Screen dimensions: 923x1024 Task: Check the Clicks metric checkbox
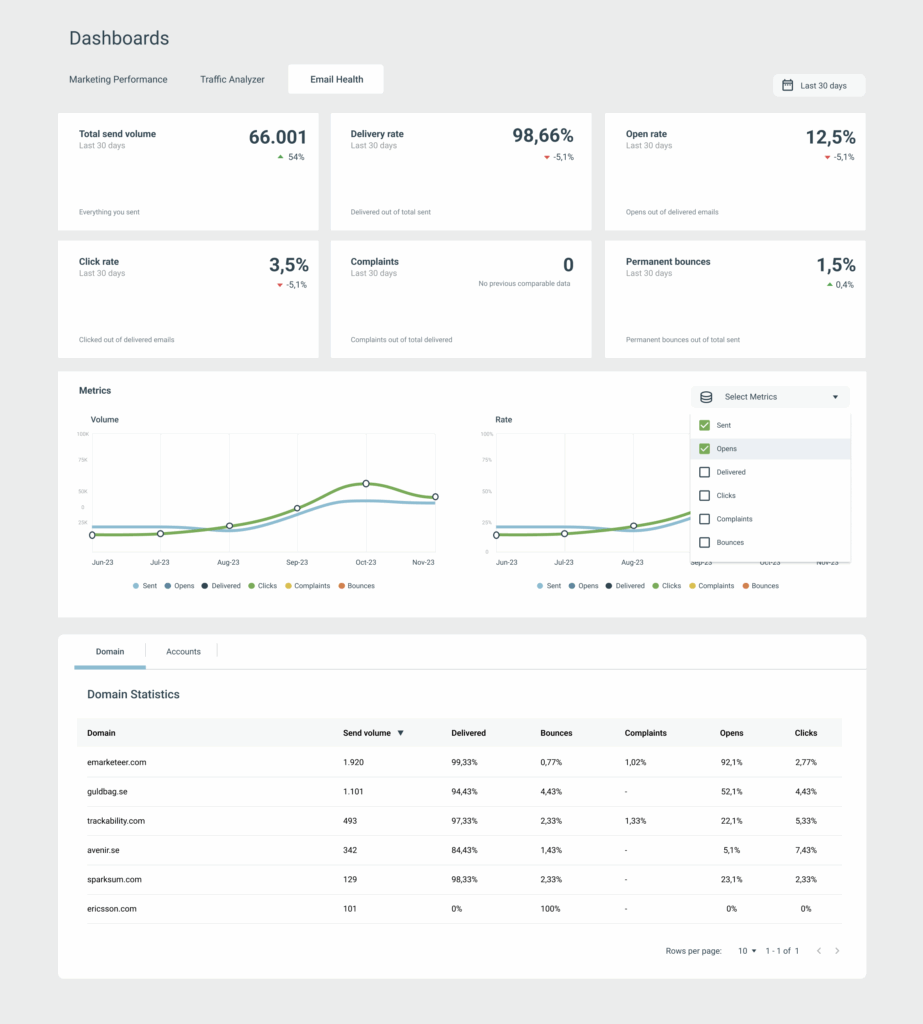pyautogui.click(x=704, y=495)
